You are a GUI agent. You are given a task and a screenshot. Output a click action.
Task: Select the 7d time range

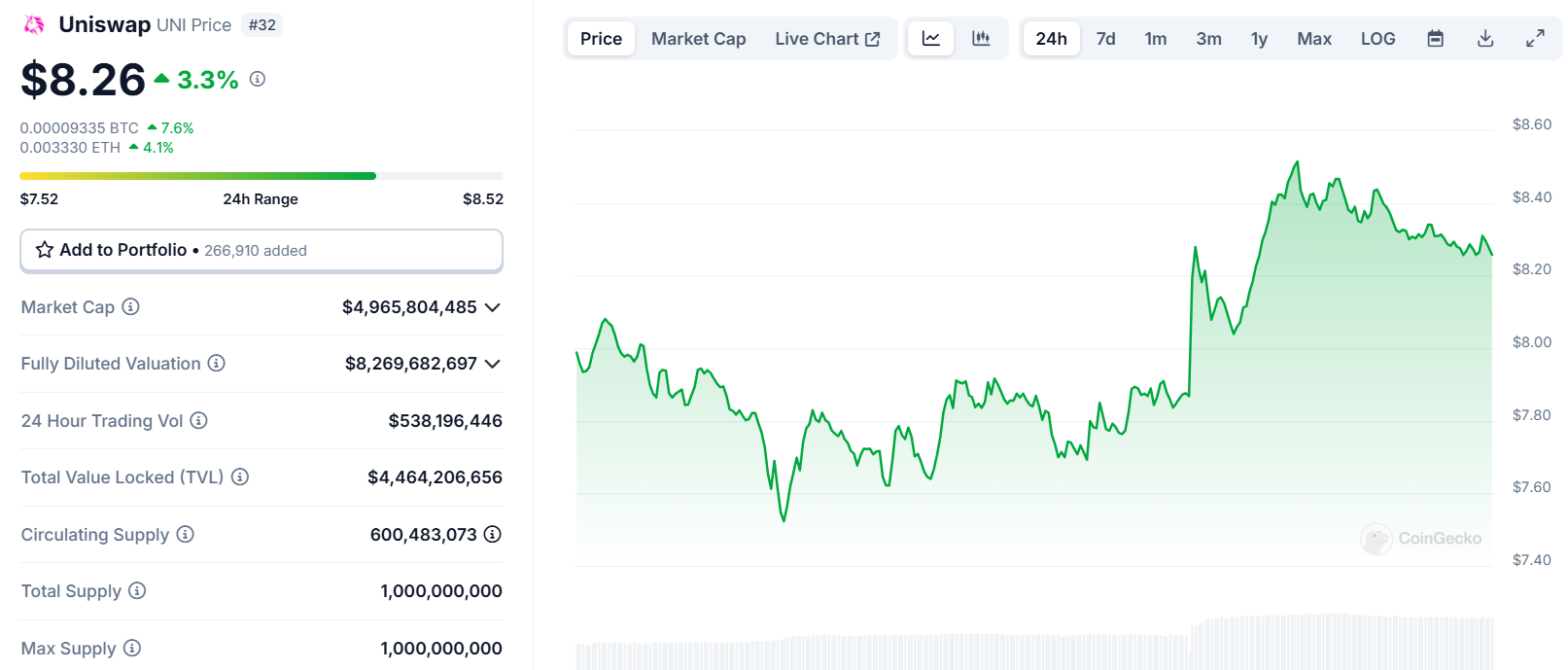1106,39
